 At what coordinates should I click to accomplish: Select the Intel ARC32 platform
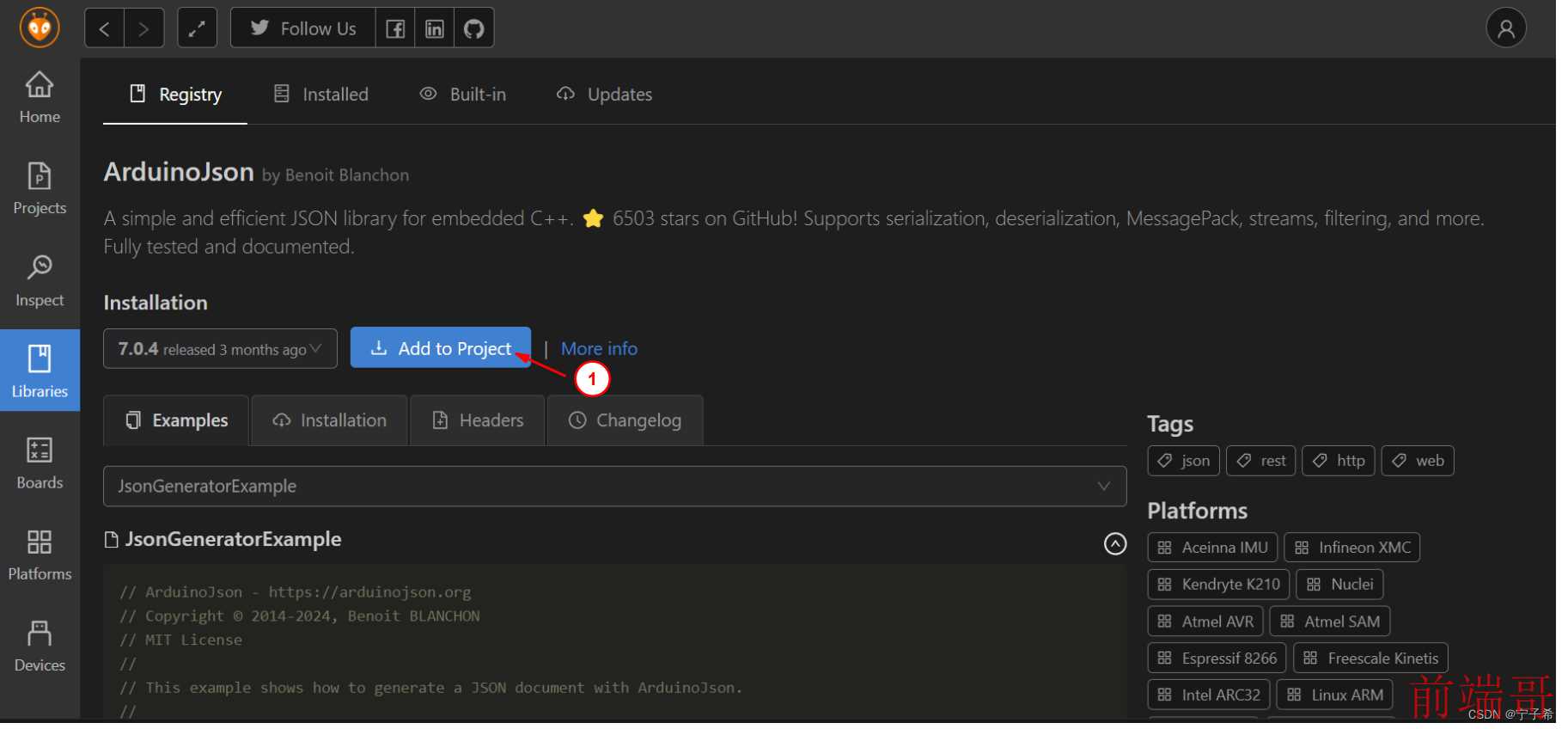(x=1209, y=695)
